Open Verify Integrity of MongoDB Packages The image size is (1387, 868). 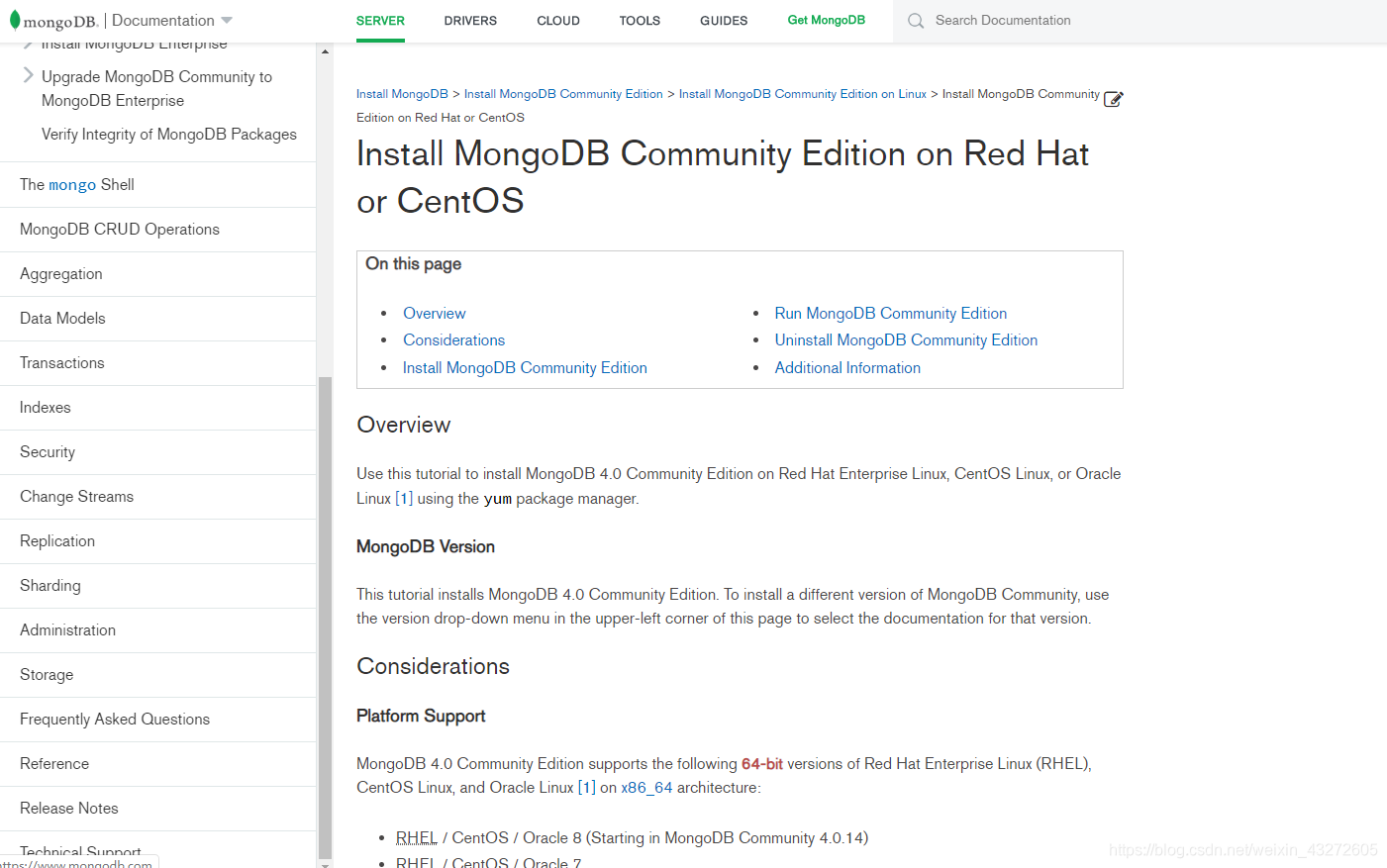click(169, 134)
